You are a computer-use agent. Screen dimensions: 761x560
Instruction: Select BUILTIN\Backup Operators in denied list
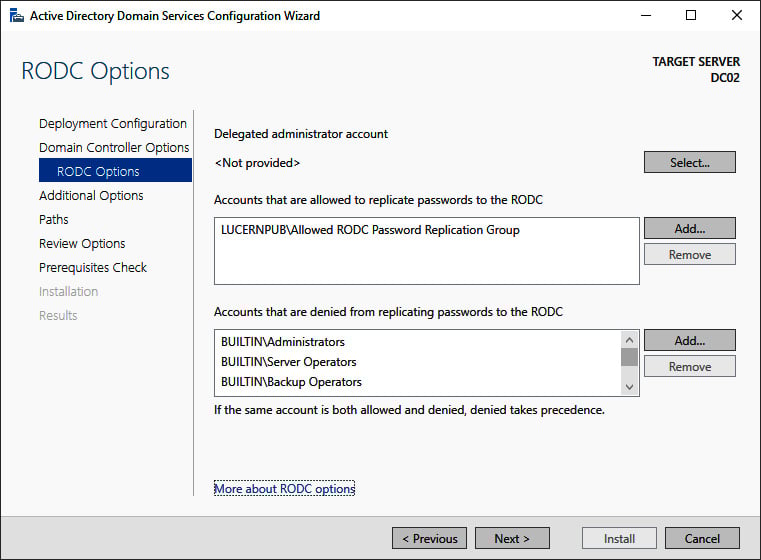coord(291,382)
